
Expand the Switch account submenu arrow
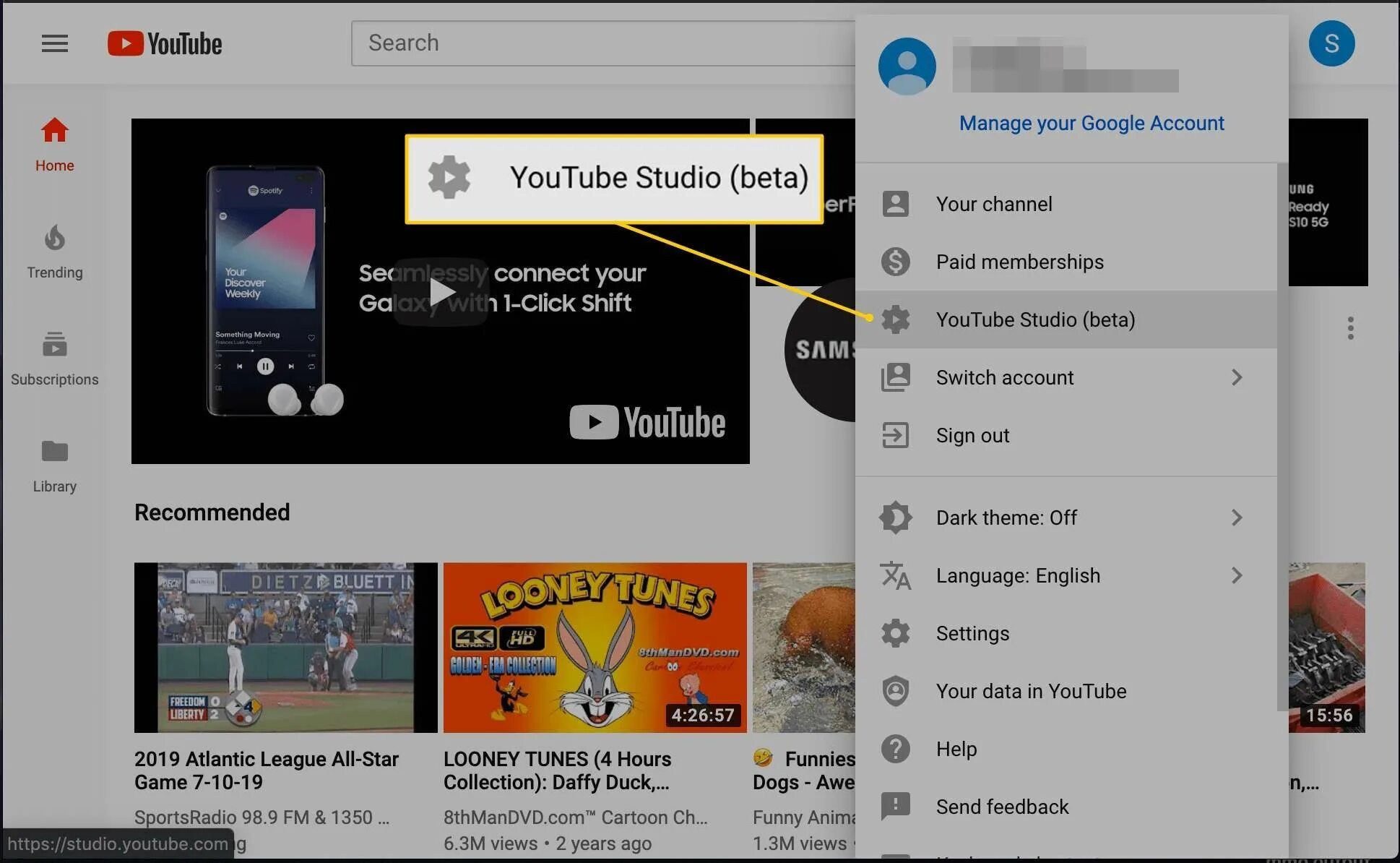tap(1237, 377)
